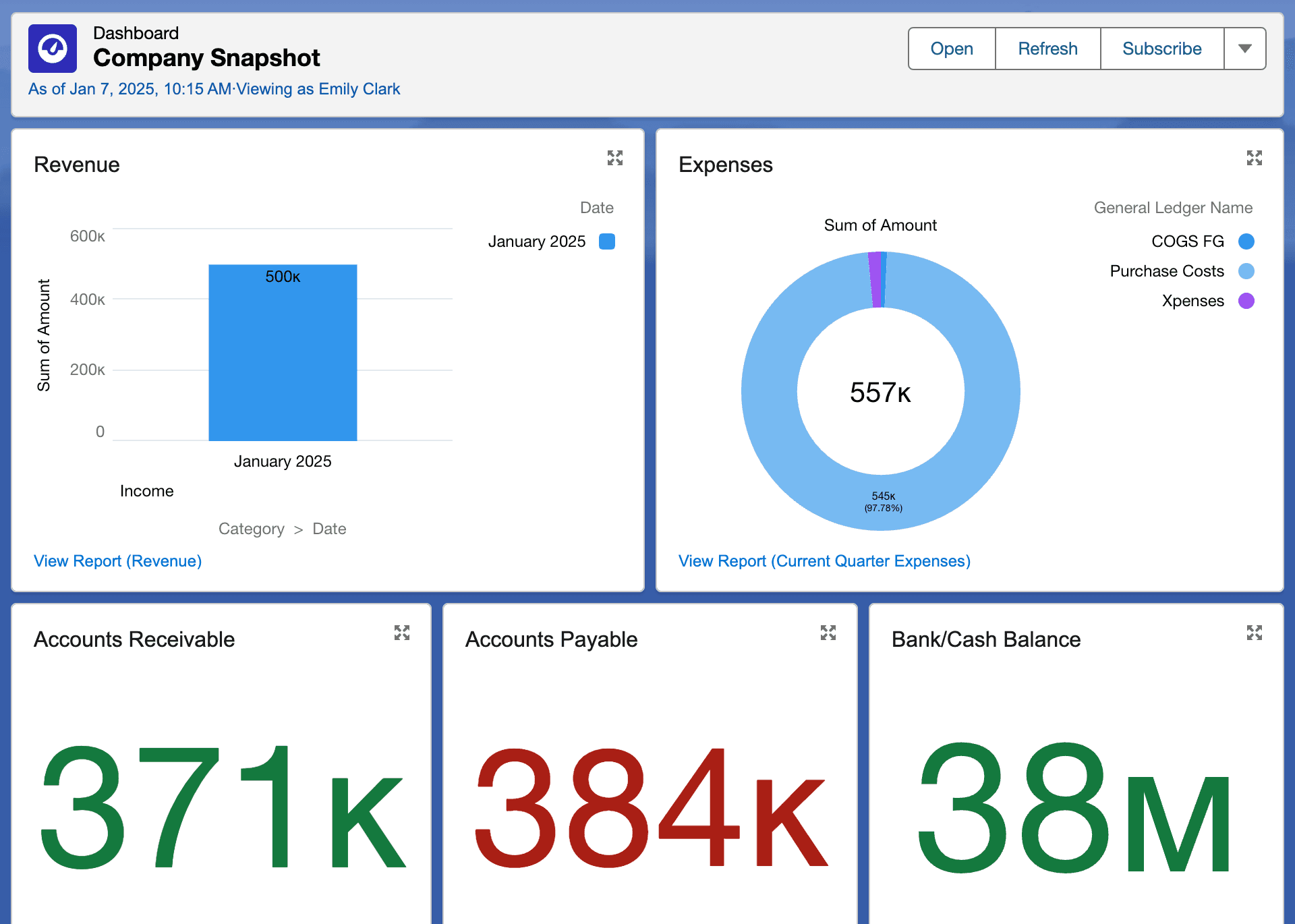
Task: Click the Xpenses legend label
Action: [x=1192, y=301]
